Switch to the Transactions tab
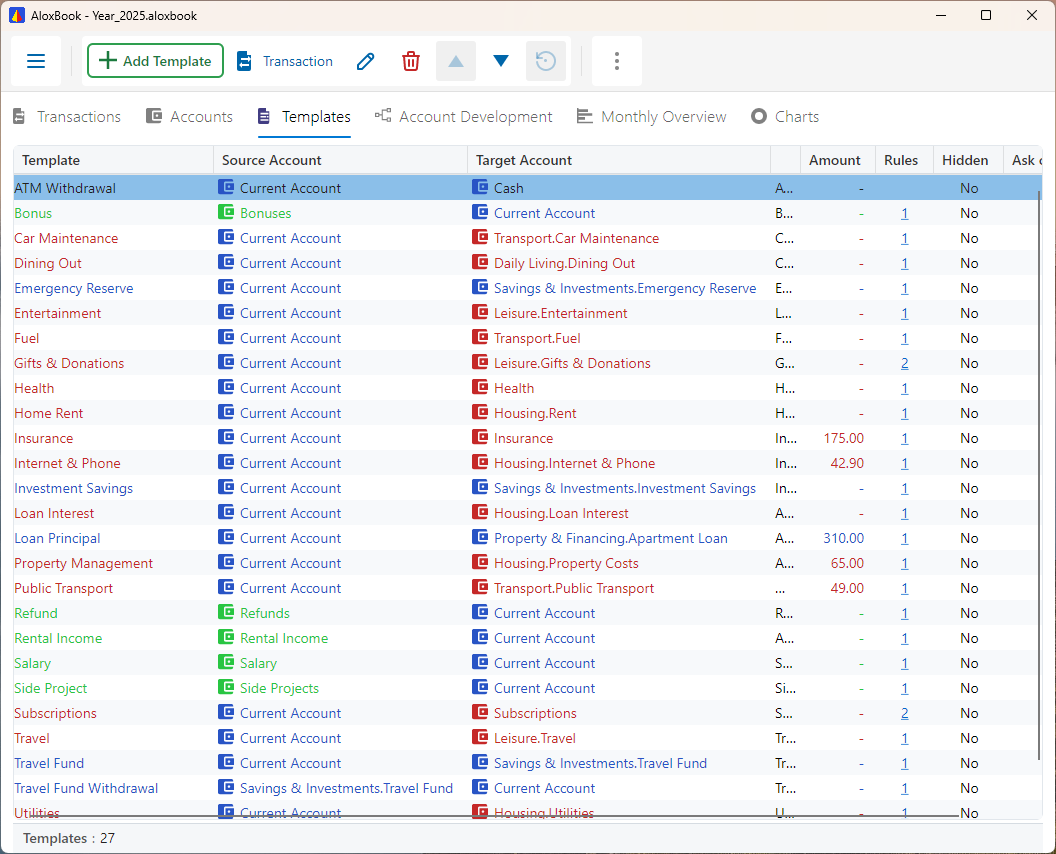The image size is (1056, 854). click(67, 117)
